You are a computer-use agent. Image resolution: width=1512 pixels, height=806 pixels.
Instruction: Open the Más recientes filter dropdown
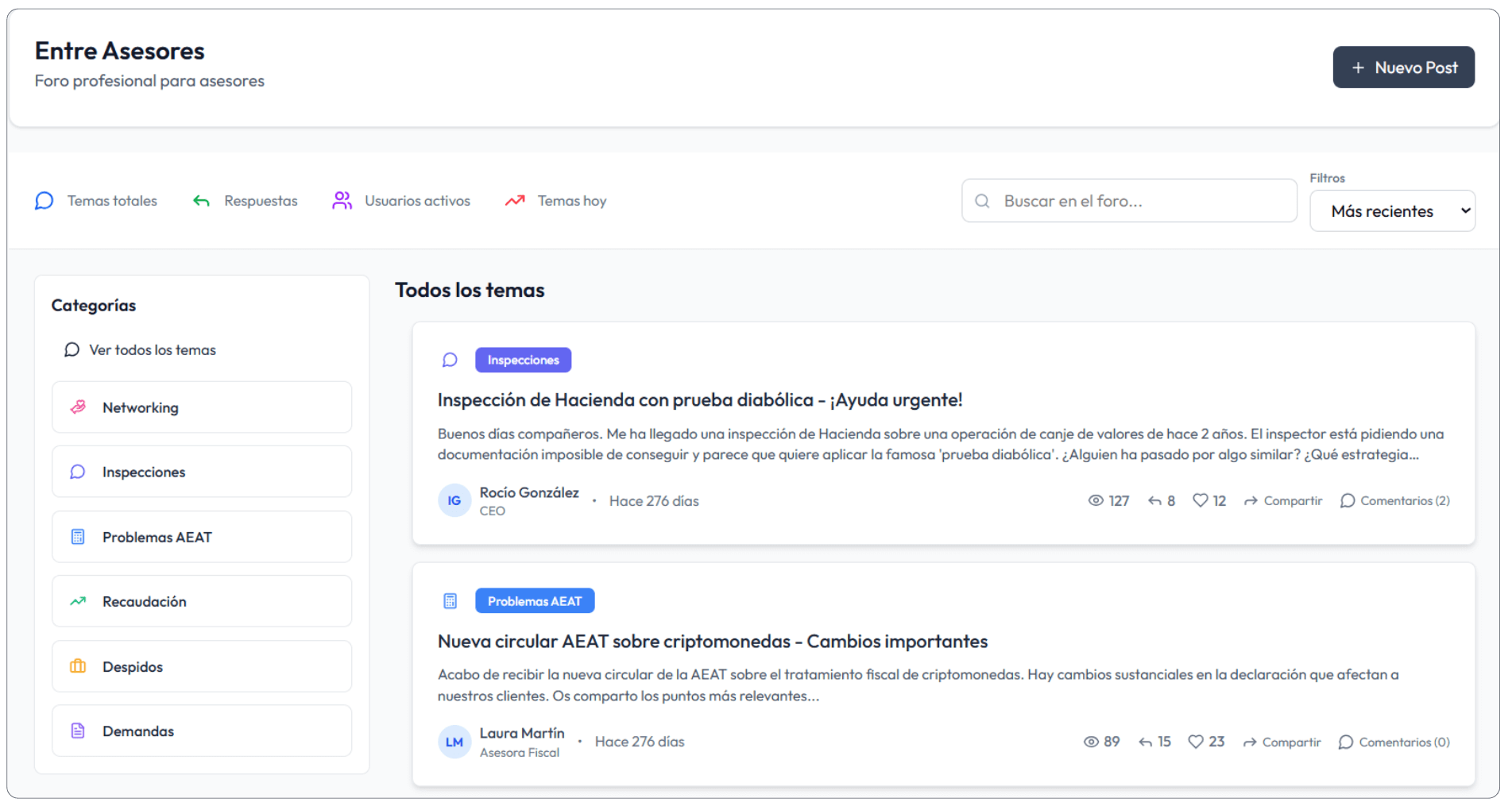(1392, 211)
